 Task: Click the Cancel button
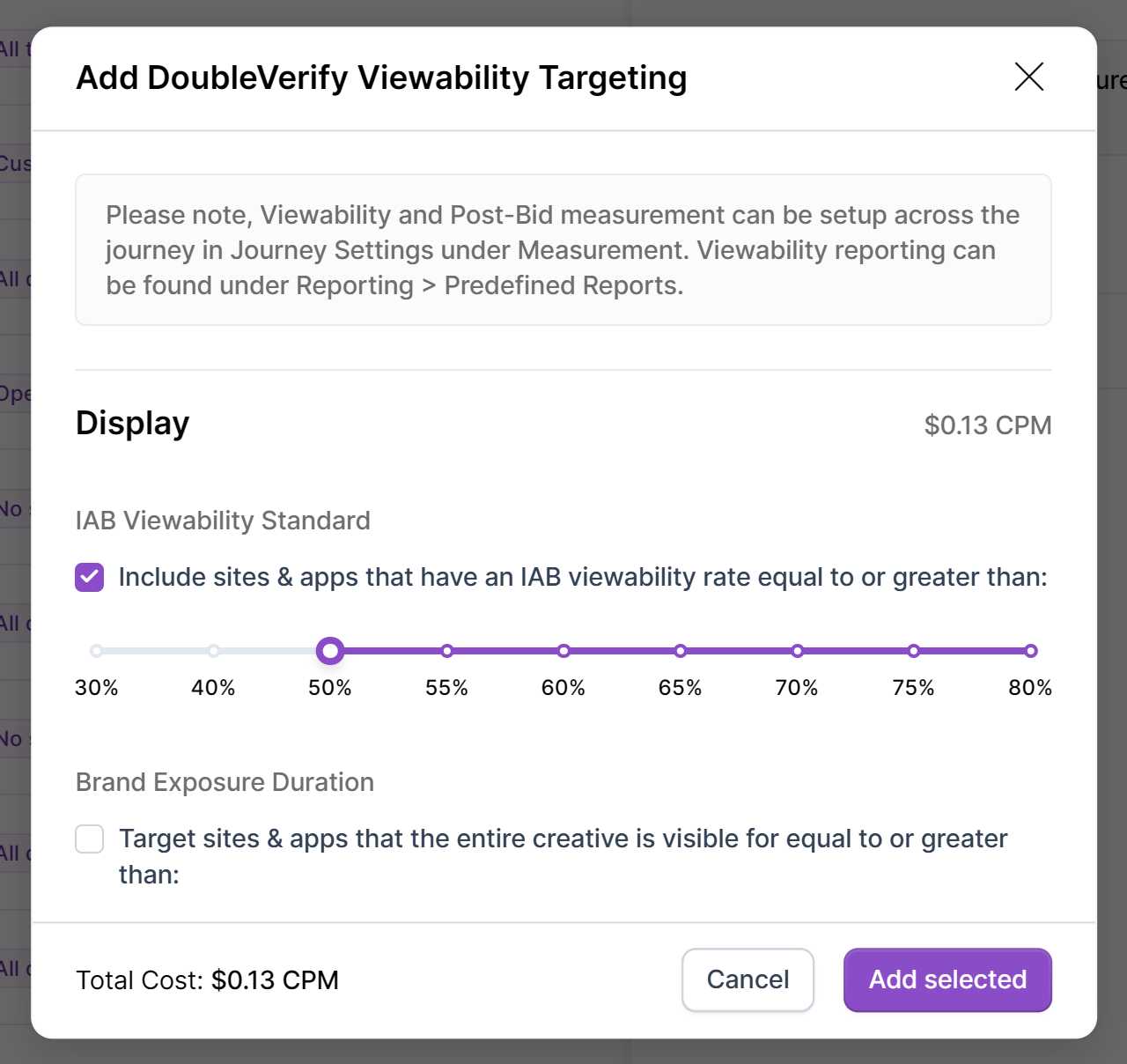pos(748,979)
